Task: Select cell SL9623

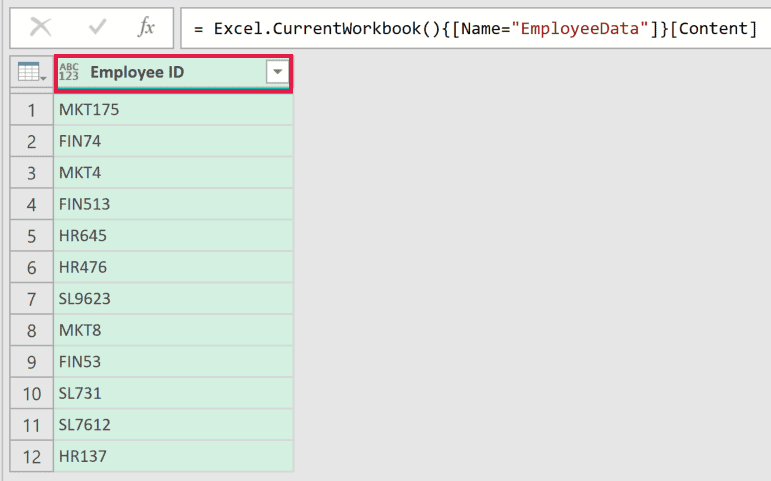Action: (x=174, y=299)
